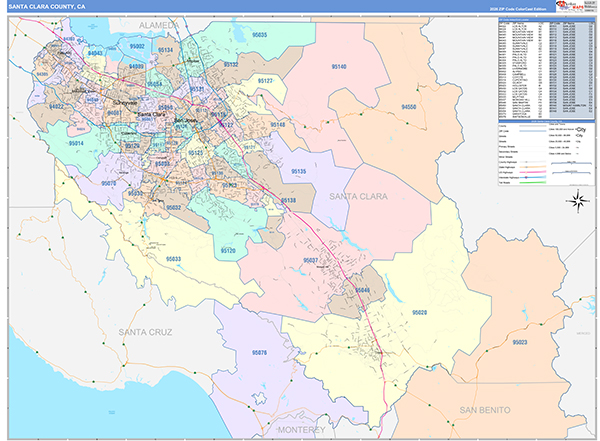Click ZIP code 95023 label
This screenshot has width=600, height=441.
point(519,342)
